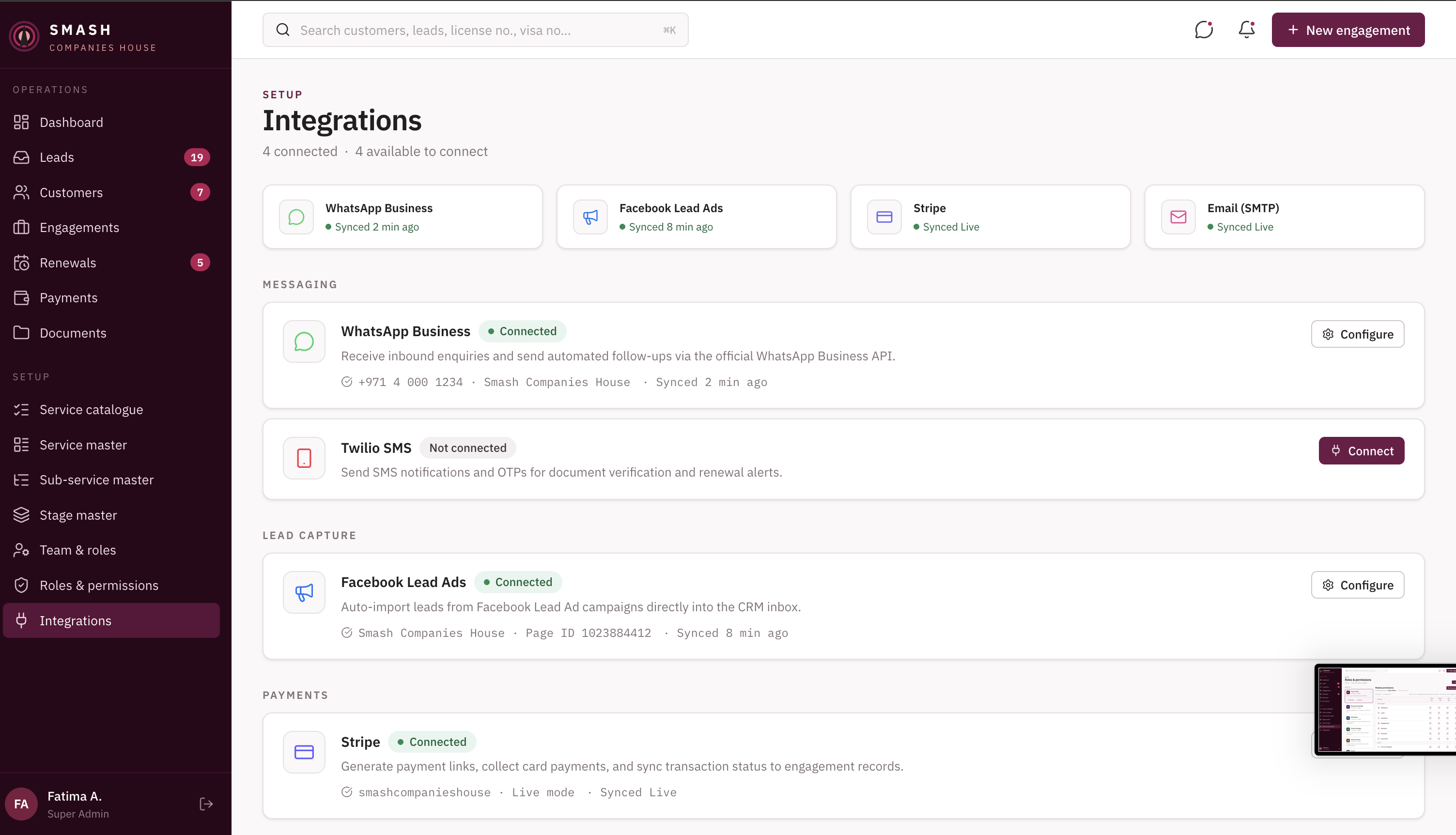Click the Connected badge next to WhatsApp Business

pos(522,331)
